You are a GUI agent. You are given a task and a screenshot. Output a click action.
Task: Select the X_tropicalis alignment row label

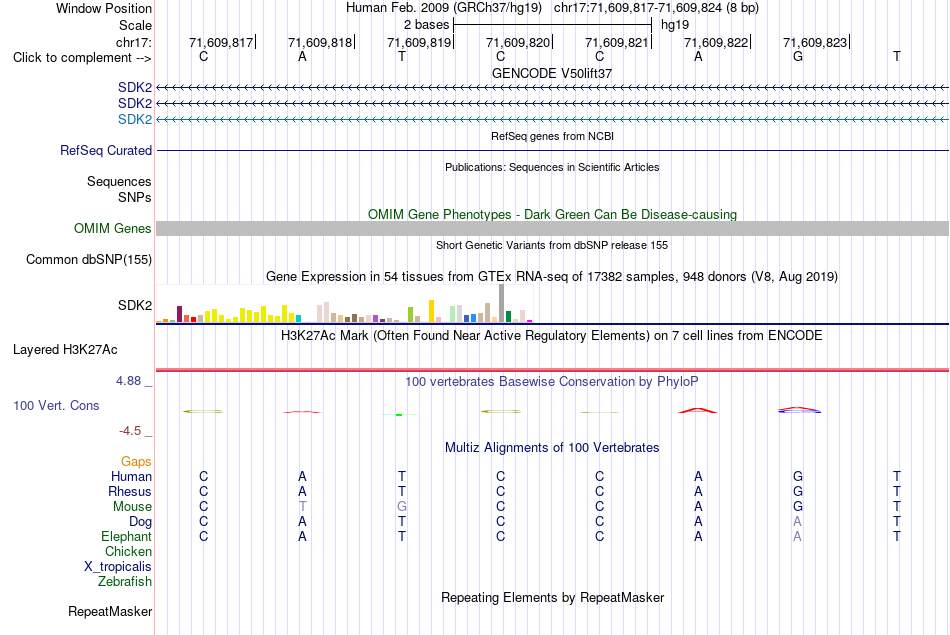(x=118, y=567)
